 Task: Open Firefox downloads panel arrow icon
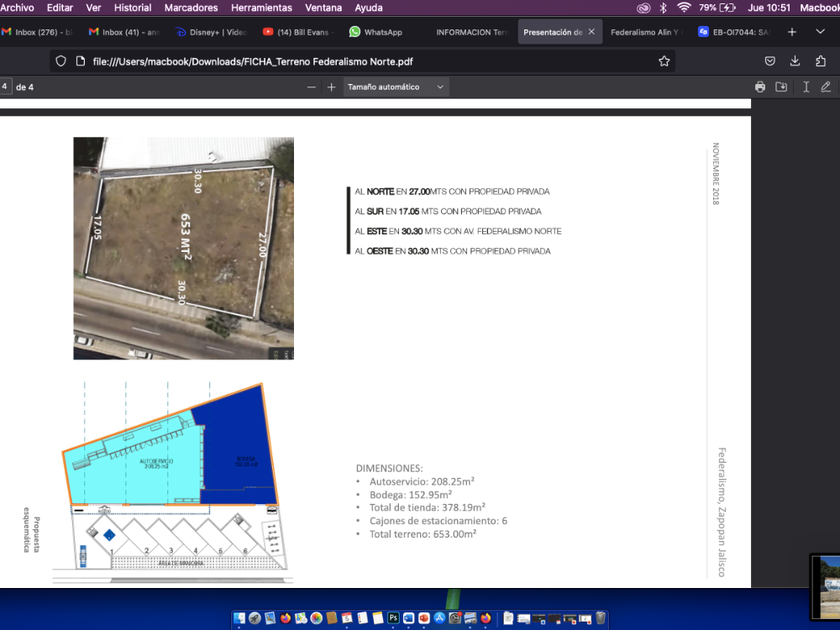(x=795, y=61)
